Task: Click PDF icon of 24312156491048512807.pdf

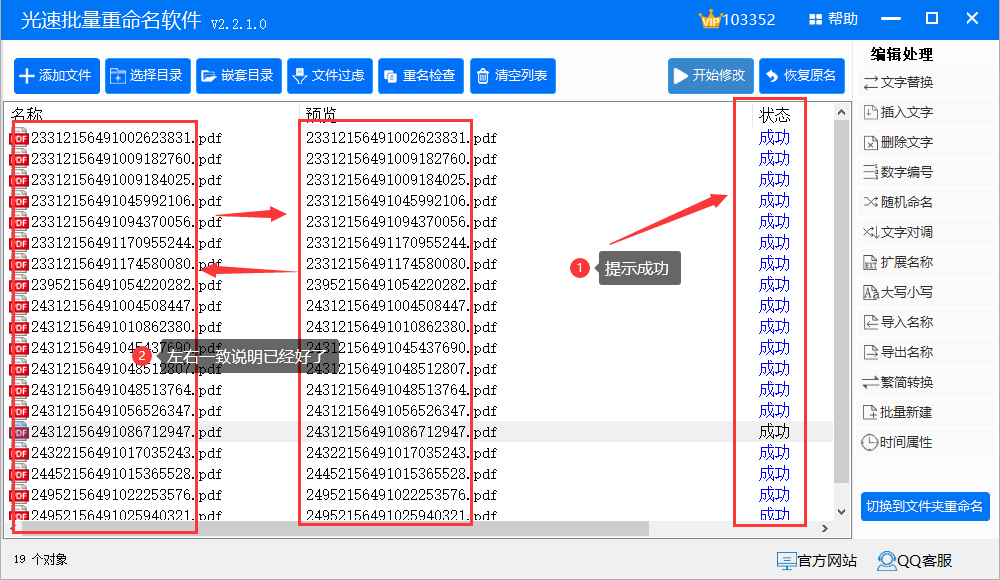Action: [20, 369]
